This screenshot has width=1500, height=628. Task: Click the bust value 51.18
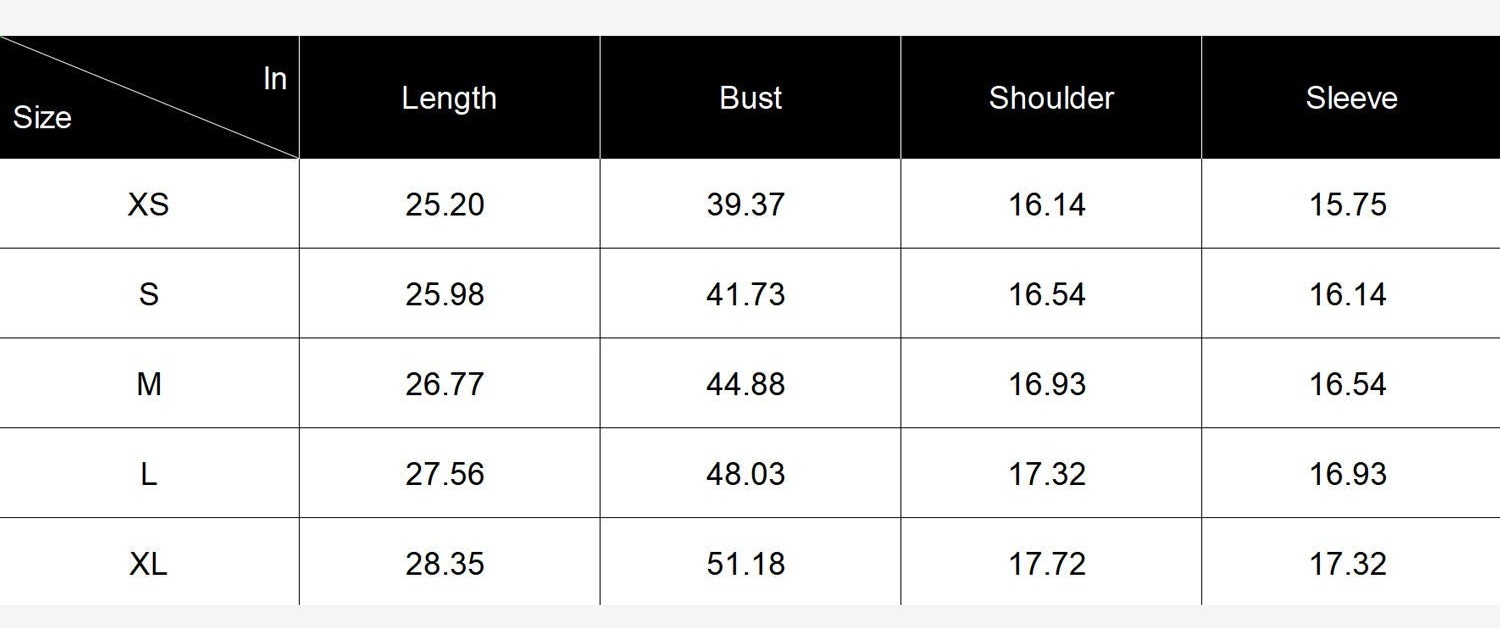click(746, 564)
